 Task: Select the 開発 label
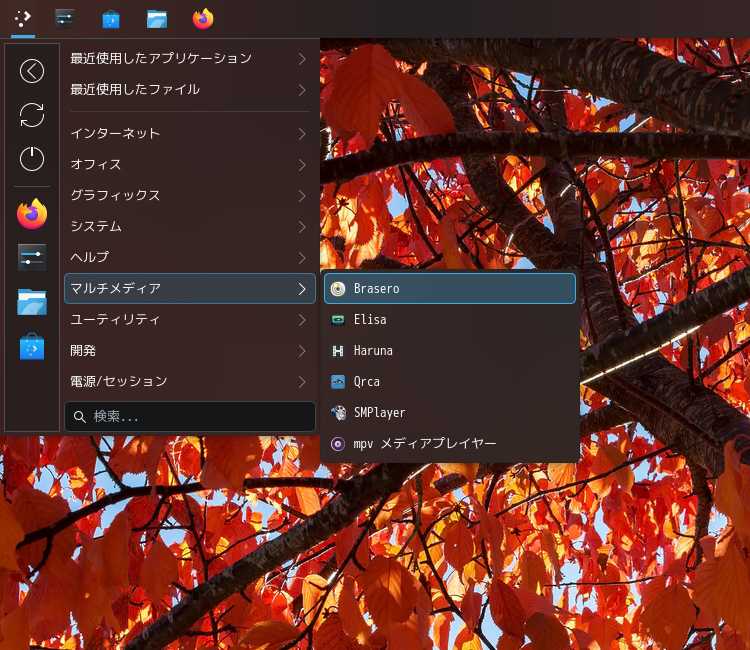tap(83, 351)
